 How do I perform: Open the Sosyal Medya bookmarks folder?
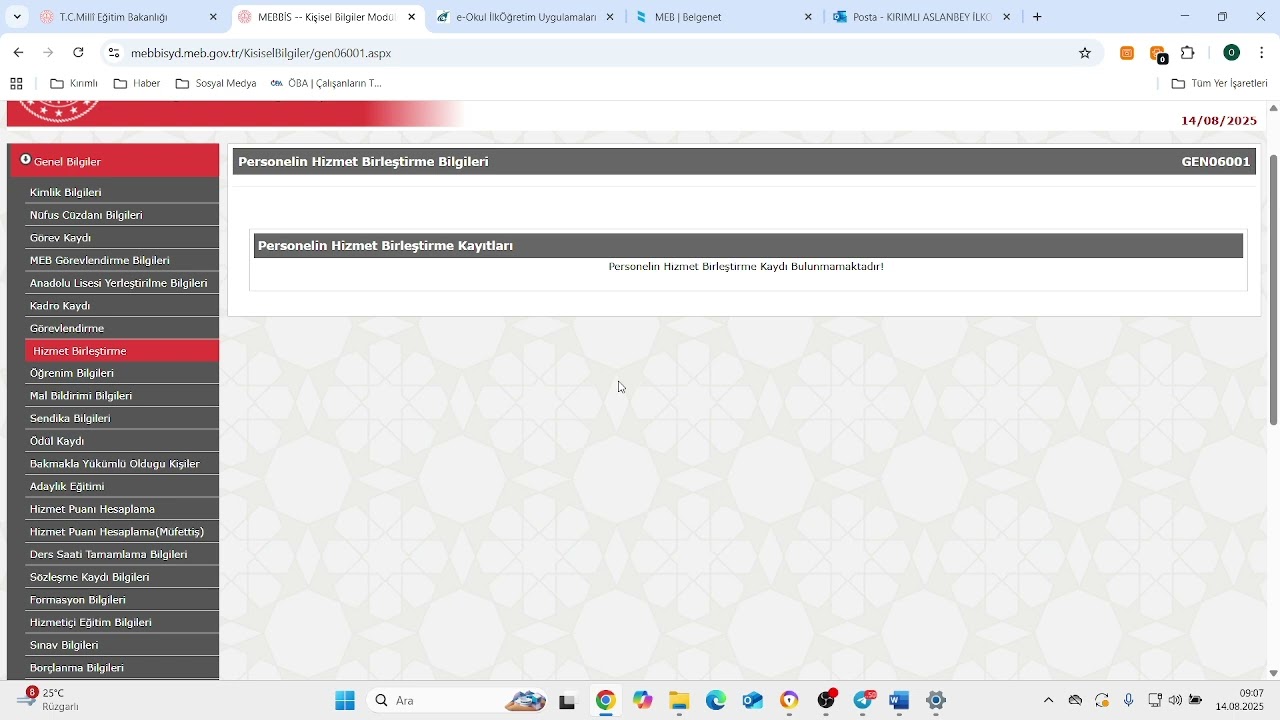pos(216,84)
